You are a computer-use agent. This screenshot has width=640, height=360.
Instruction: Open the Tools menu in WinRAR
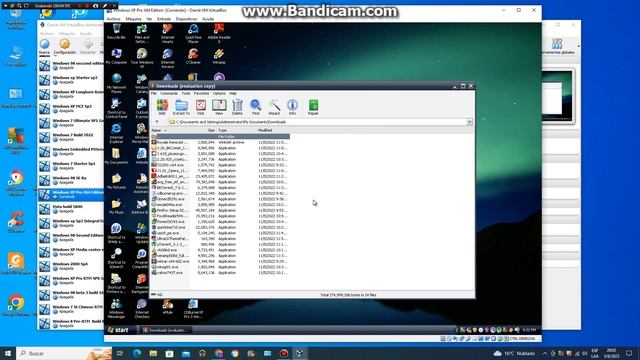click(186, 93)
